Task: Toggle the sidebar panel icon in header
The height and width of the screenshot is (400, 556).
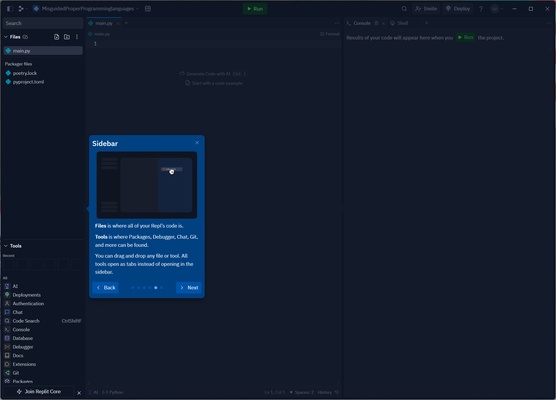Action: pos(10,9)
